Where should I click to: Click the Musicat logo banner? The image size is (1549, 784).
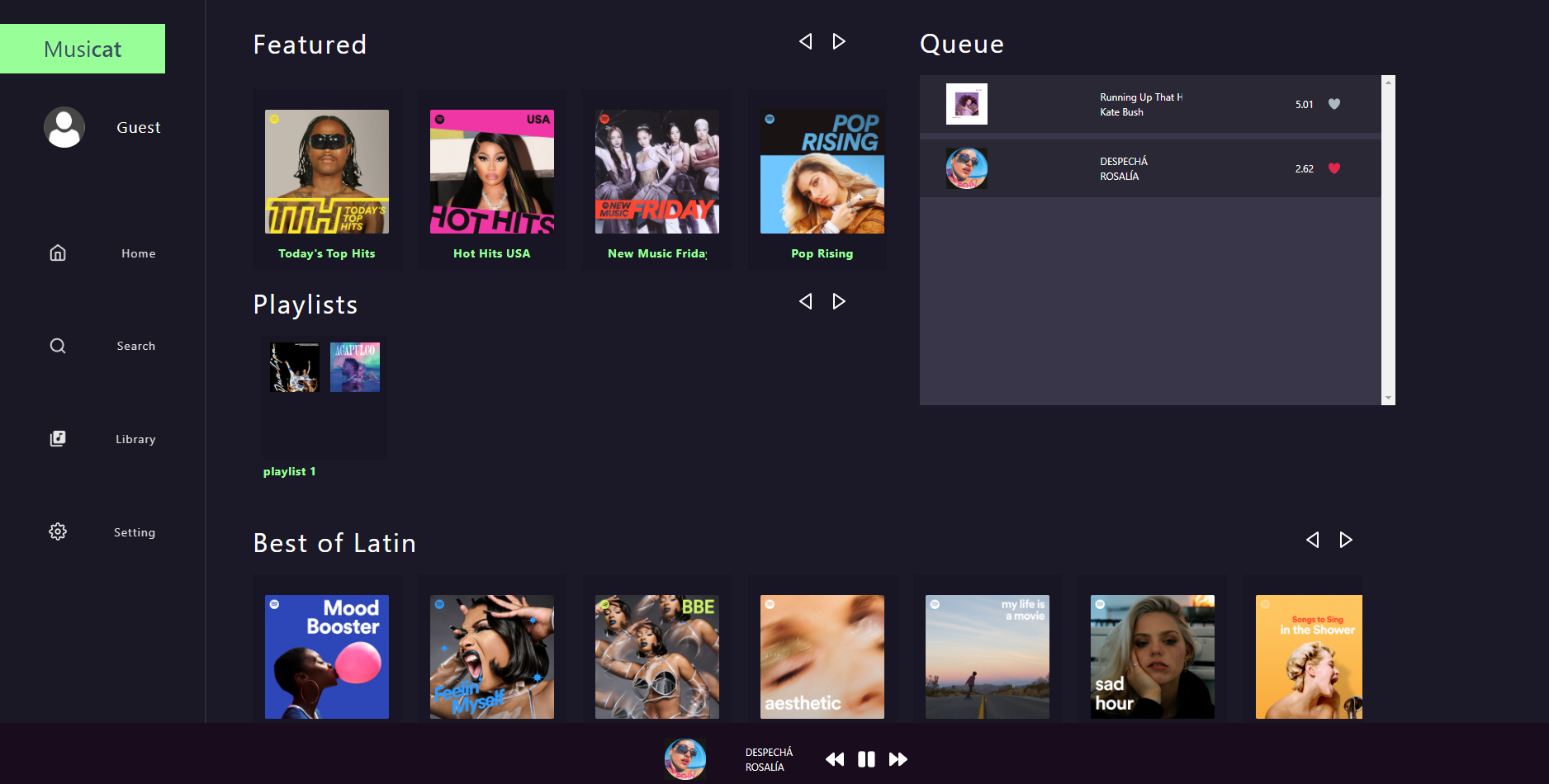tap(83, 49)
